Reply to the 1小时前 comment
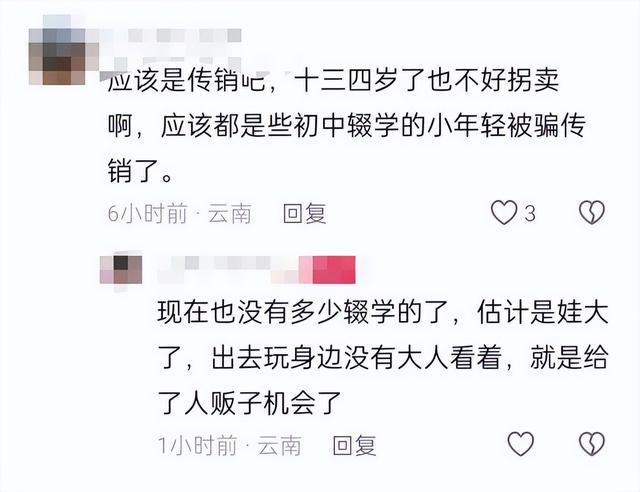The width and height of the screenshot is (640, 492). click(x=354, y=445)
